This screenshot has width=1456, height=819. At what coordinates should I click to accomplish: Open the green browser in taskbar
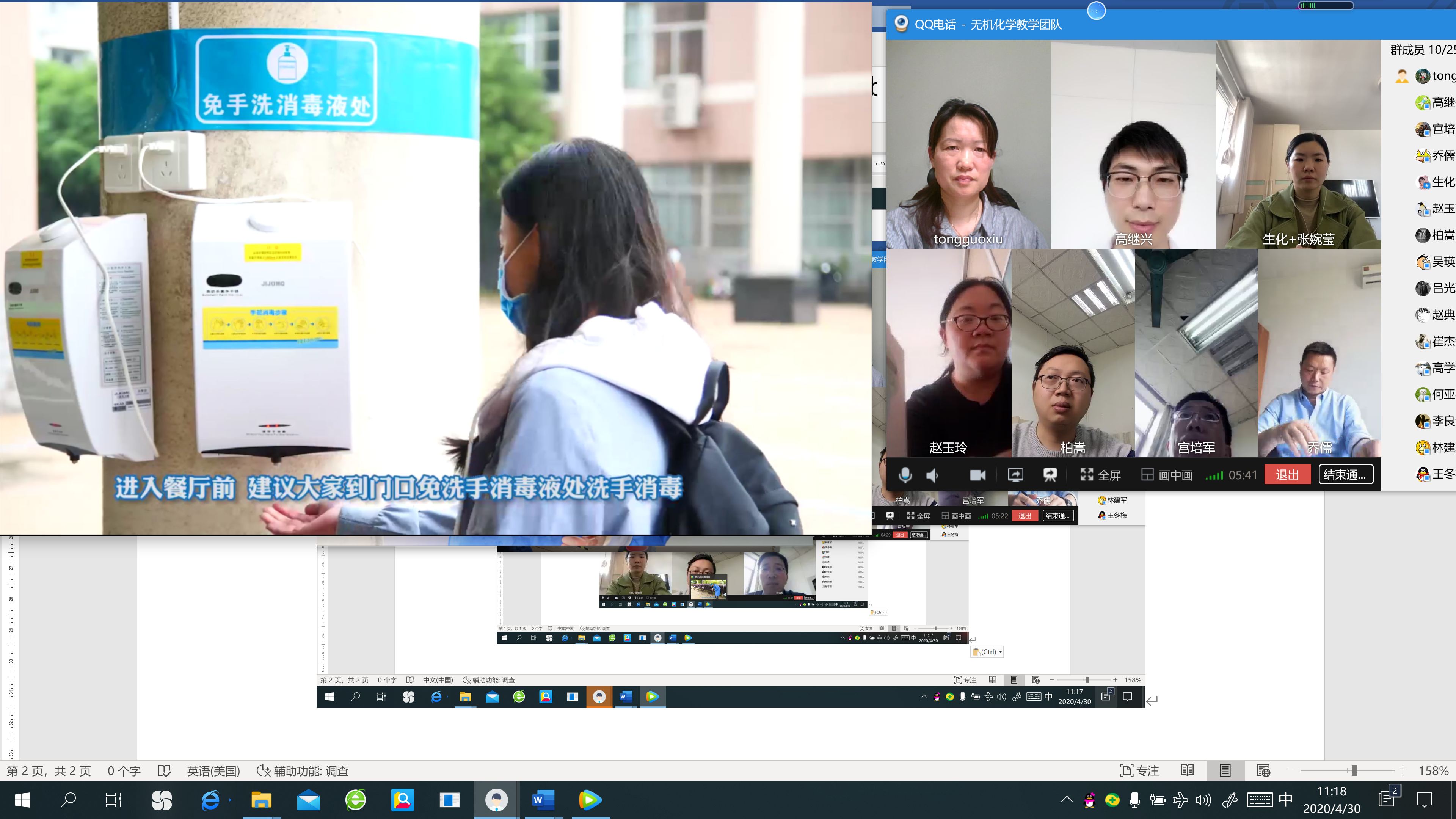point(356,800)
